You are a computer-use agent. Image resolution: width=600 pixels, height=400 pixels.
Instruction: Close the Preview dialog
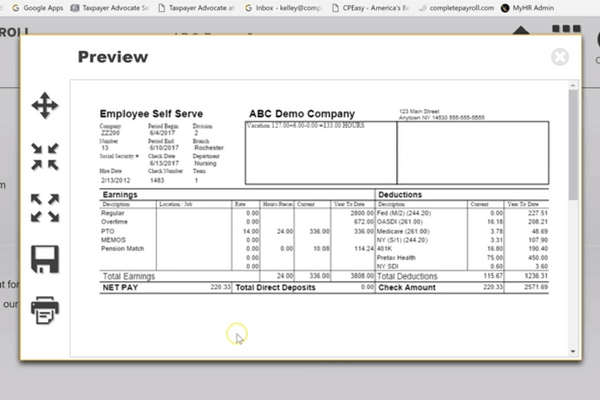560,57
